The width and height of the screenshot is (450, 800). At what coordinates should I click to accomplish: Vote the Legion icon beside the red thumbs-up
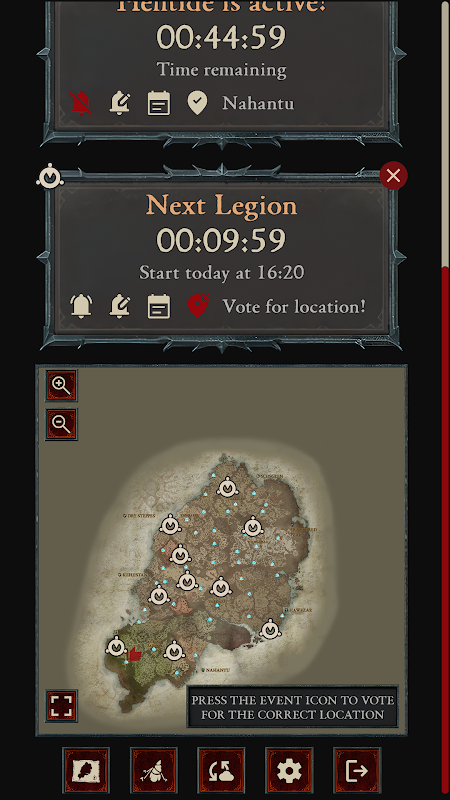click(x=116, y=647)
